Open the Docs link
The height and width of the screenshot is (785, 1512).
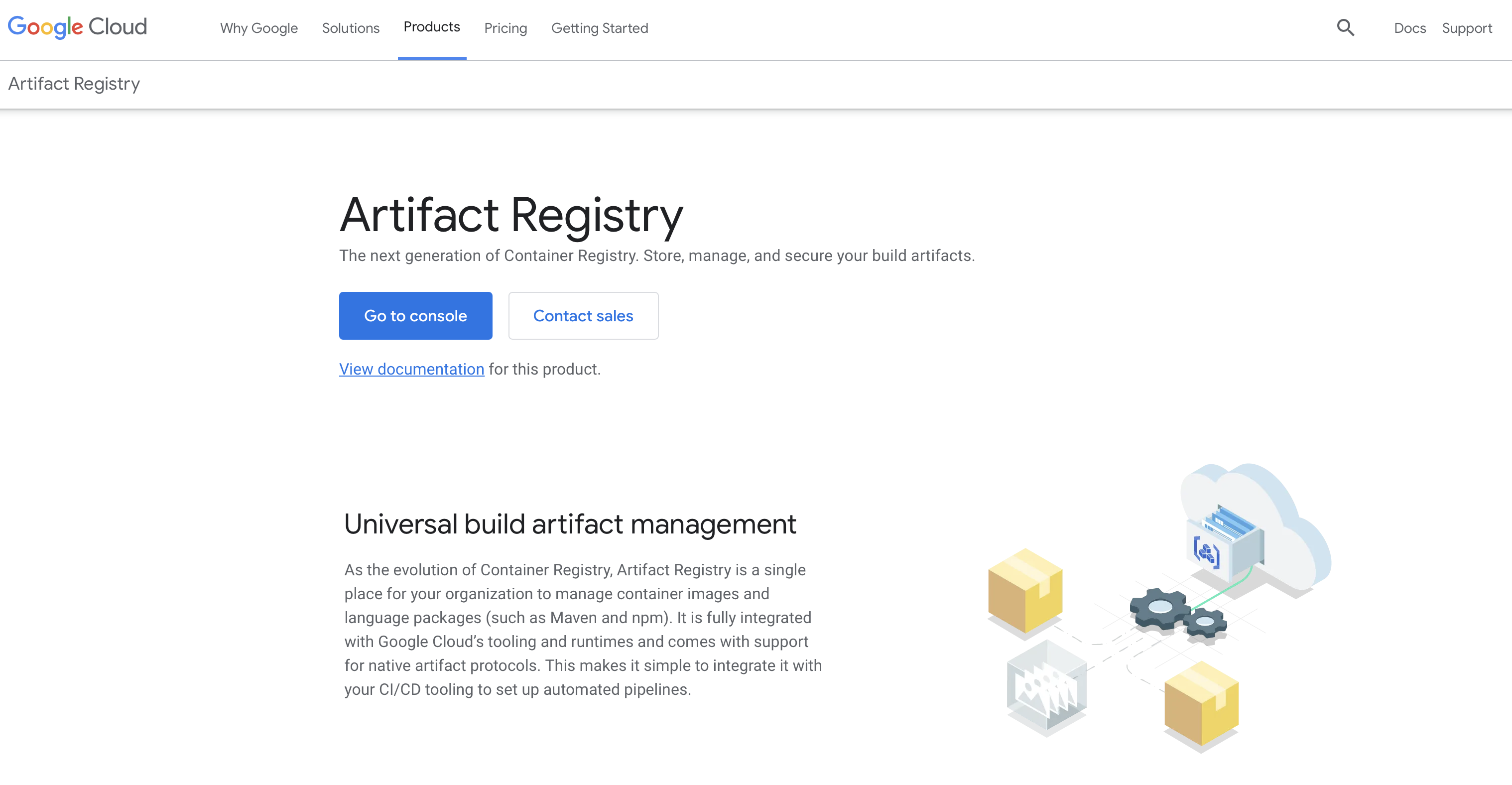pos(1410,28)
